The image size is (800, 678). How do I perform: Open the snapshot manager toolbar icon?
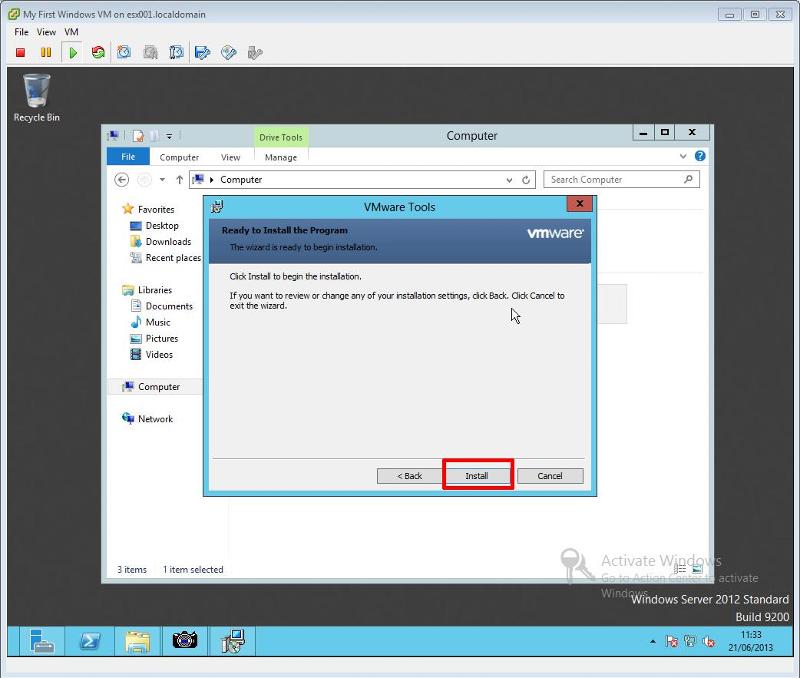click(177, 52)
